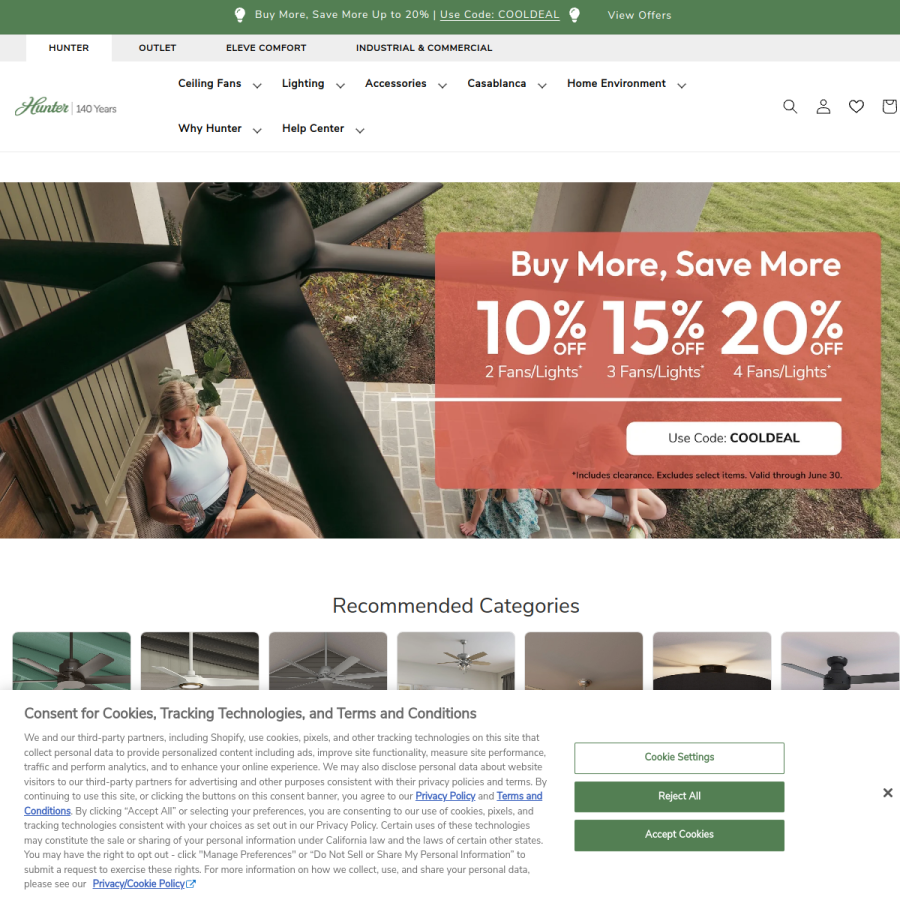This screenshot has height=900, width=900.
Task: Expand the Lighting dropdown
Action: point(313,84)
